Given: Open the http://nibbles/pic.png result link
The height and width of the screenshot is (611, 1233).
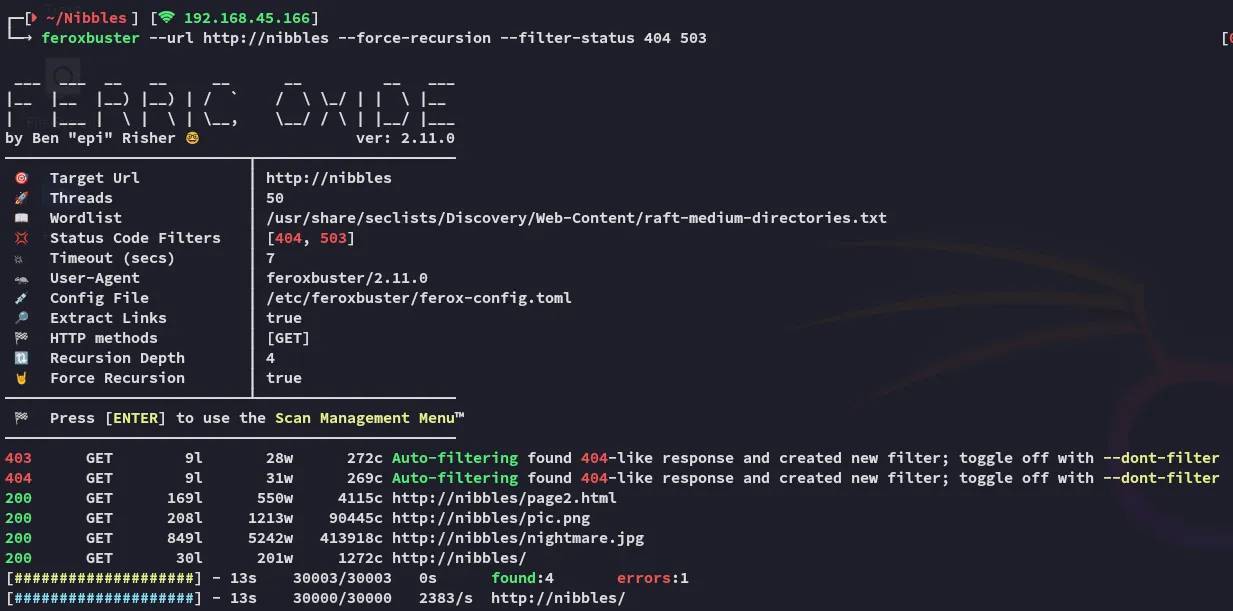Looking at the screenshot, I should tap(491, 518).
